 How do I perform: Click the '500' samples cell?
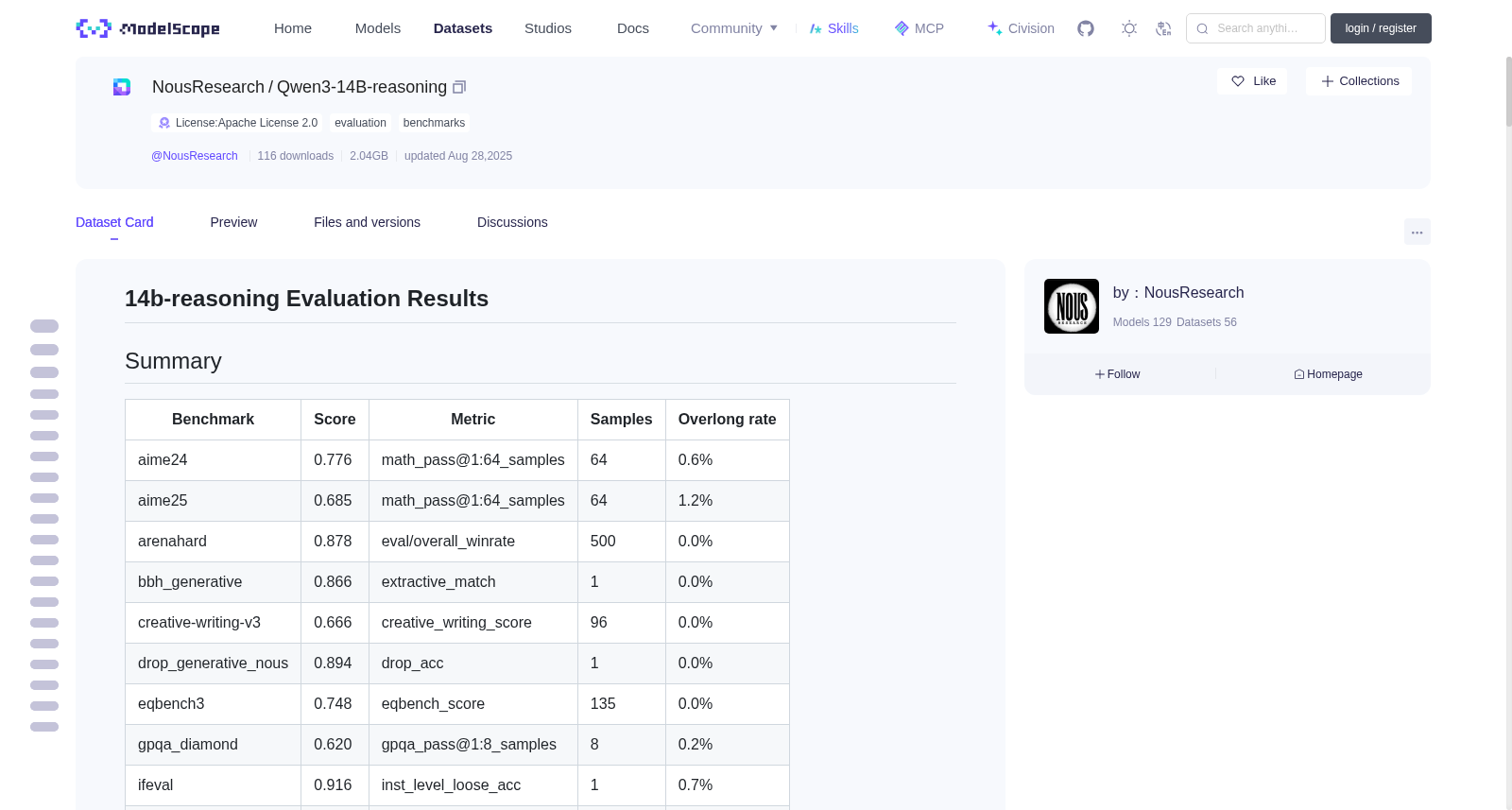[x=622, y=542]
